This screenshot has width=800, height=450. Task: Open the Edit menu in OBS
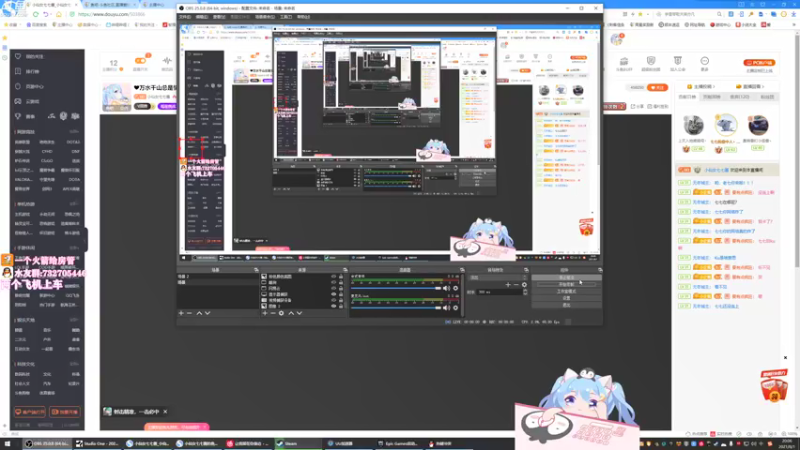tap(202, 17)
